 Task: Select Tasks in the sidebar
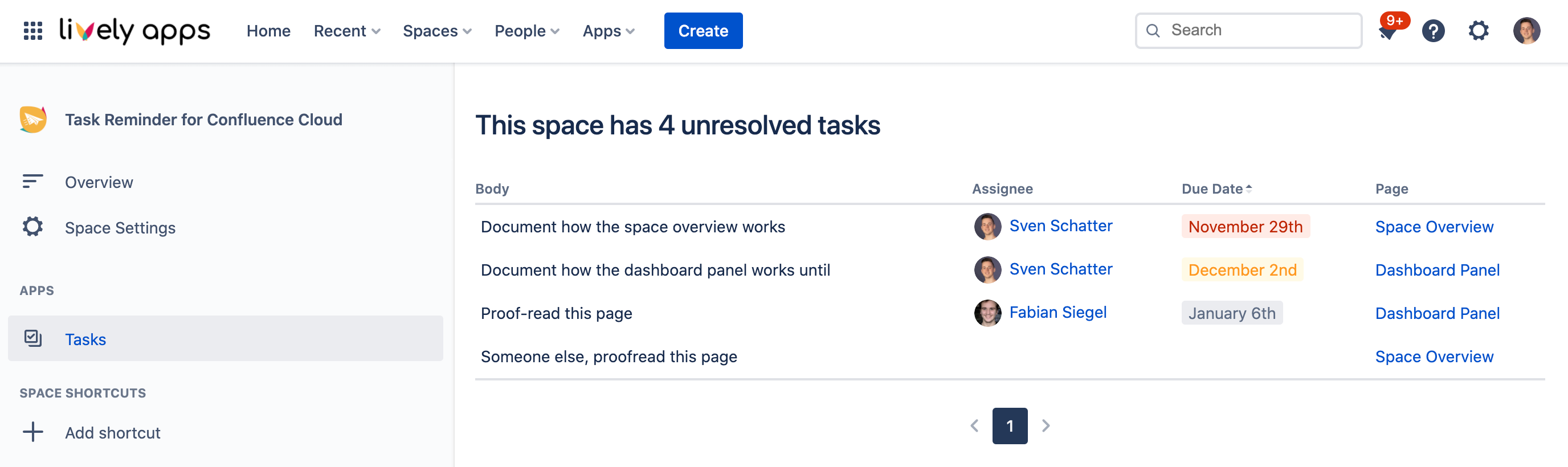click(x=225, y=338)
